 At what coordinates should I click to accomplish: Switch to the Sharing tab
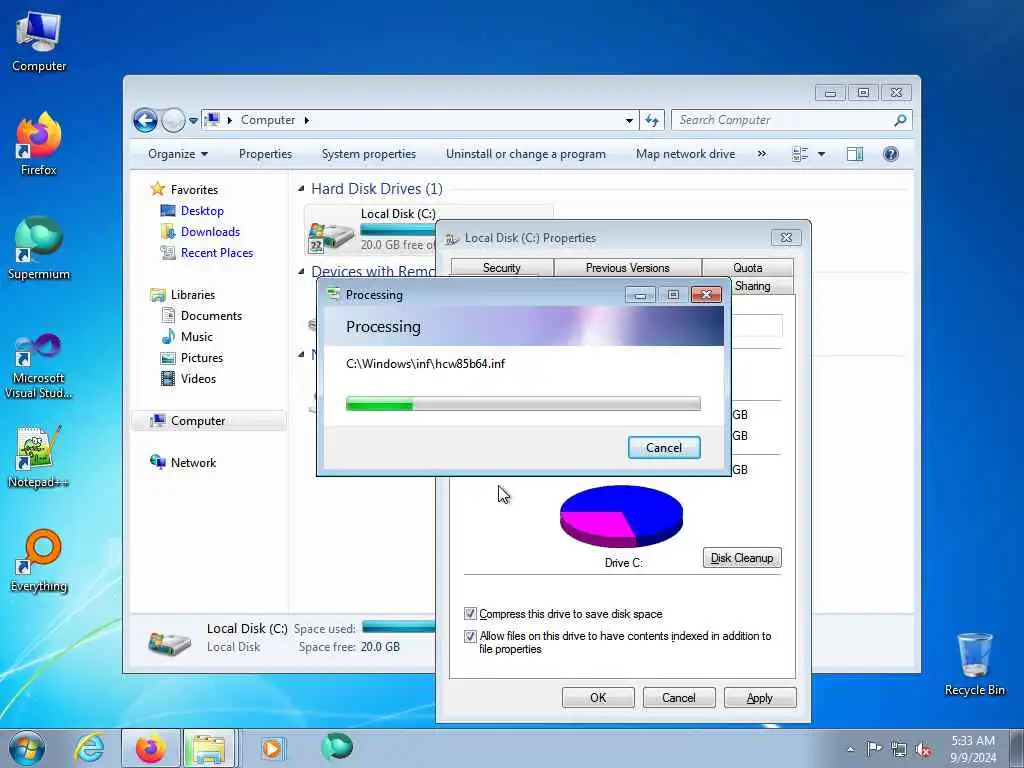coord(752,286)
